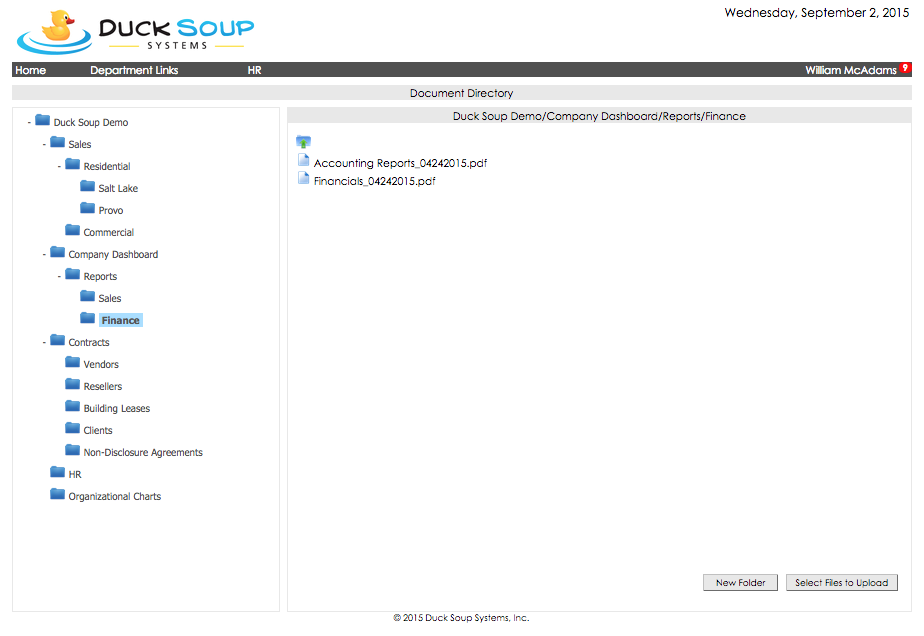Click the Duck Soup Systems logo

point(136,32)
